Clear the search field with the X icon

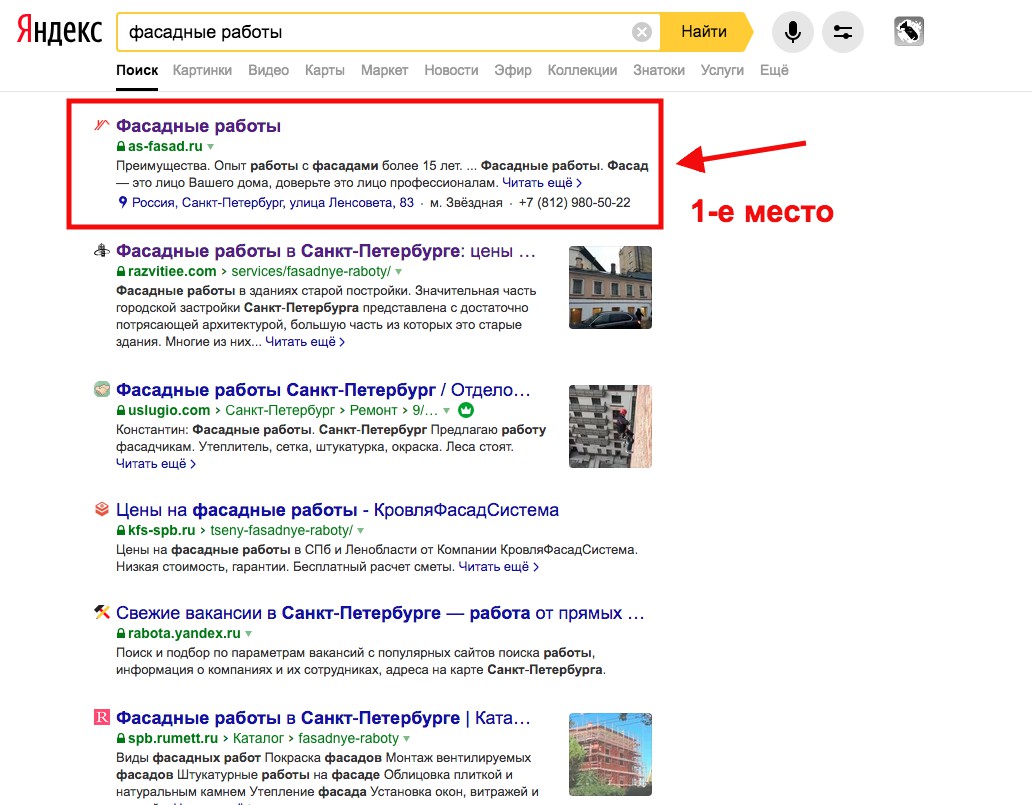(642, 32)
